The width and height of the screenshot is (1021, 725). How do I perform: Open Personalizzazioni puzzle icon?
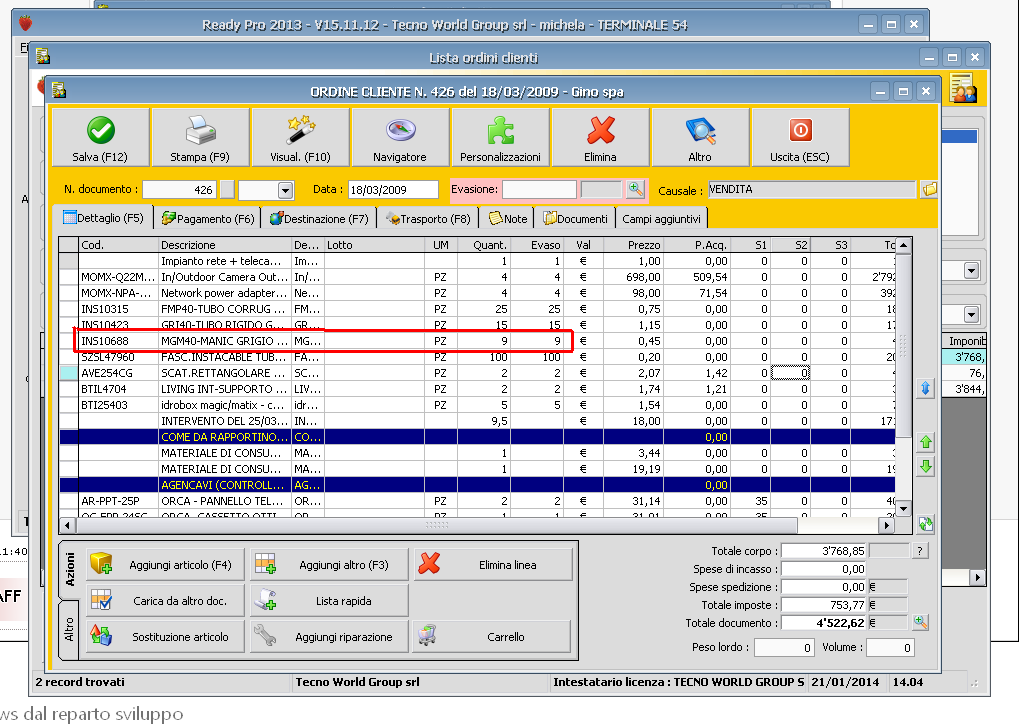tap(500, 138)
